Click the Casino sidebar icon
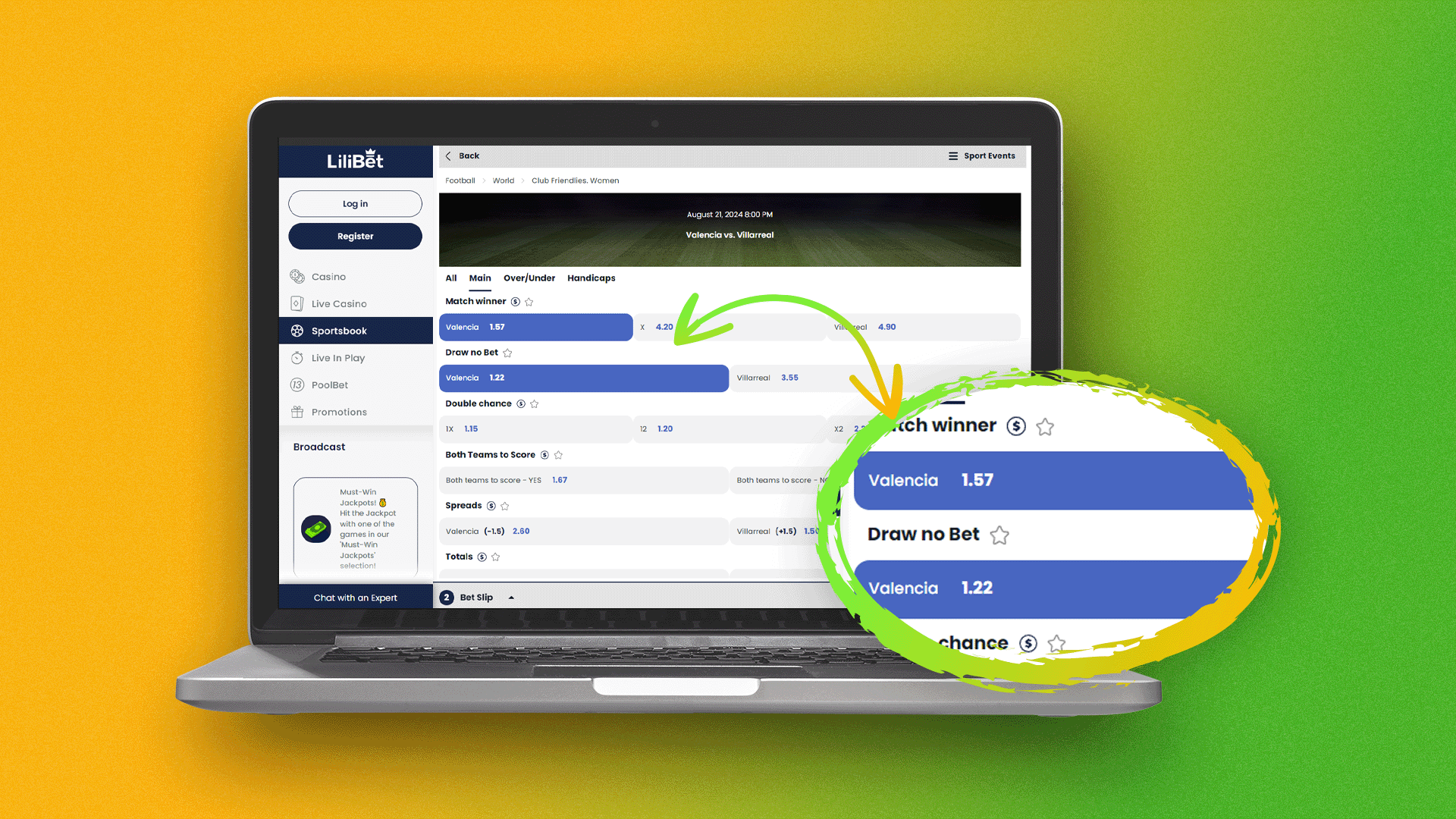 pos(297,276)
